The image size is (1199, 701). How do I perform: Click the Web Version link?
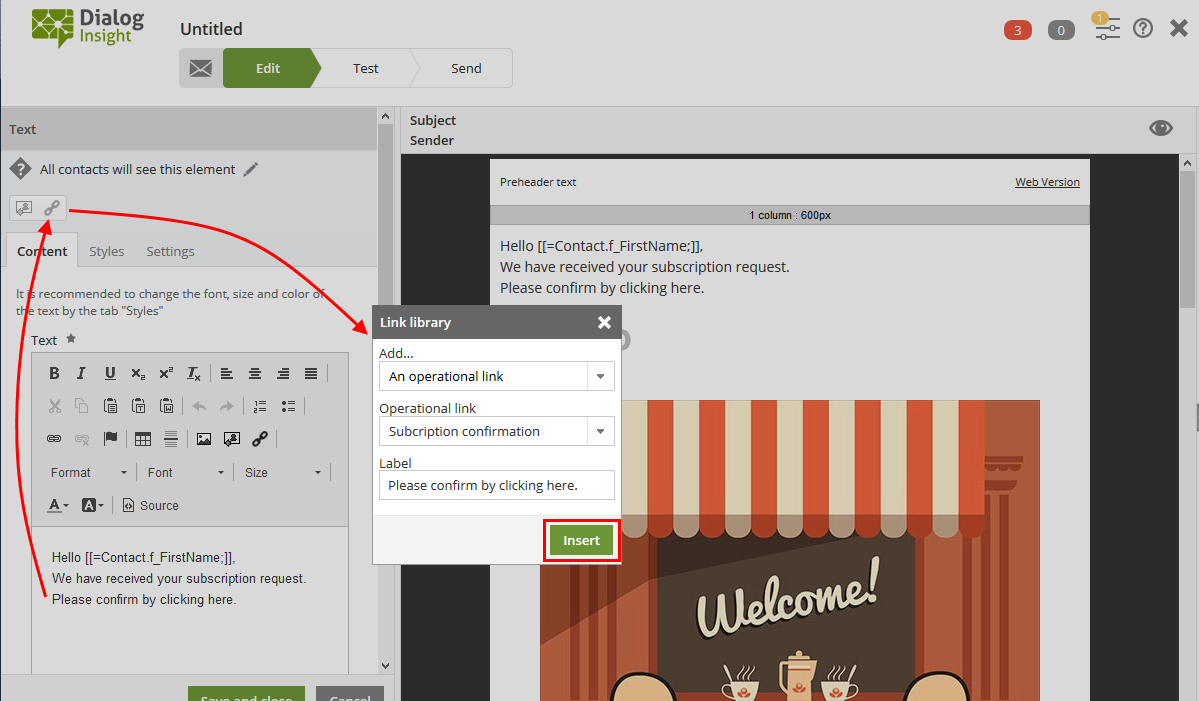click(x=1047, y=182)
